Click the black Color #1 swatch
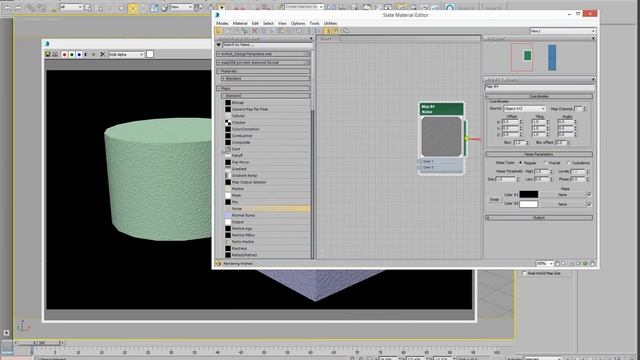Screen dimensions: 640x360 (529, 195)
